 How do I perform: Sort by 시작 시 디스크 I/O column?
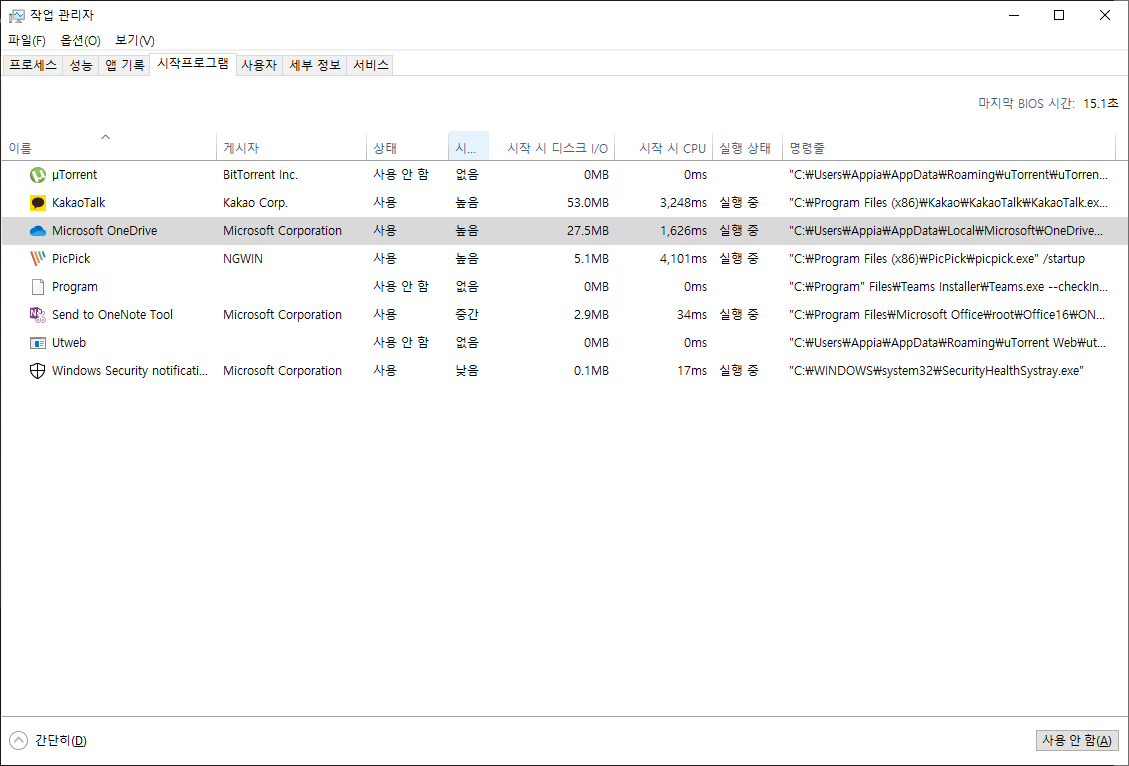[x=552, y=146]
